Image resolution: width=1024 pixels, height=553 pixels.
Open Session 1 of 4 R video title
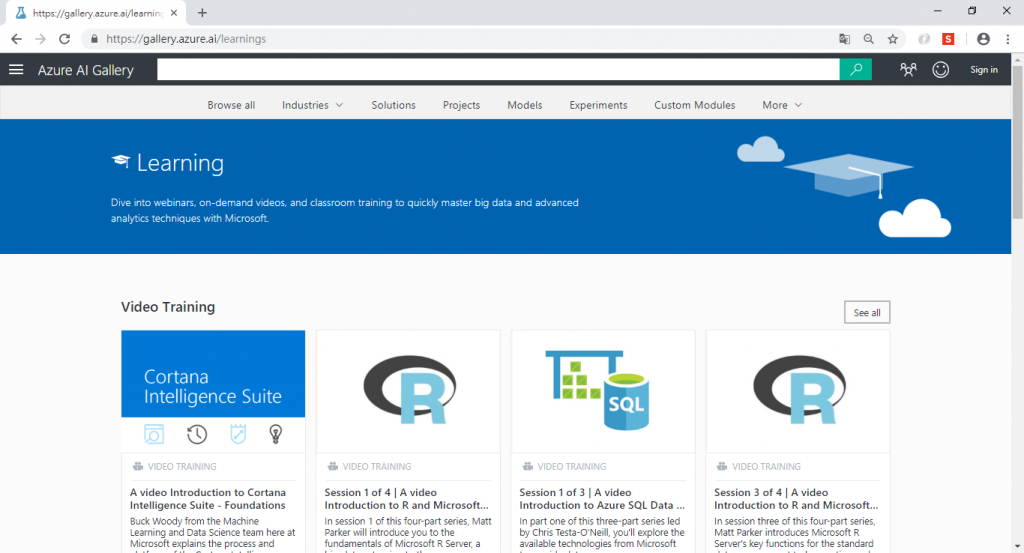coord(406,499)
